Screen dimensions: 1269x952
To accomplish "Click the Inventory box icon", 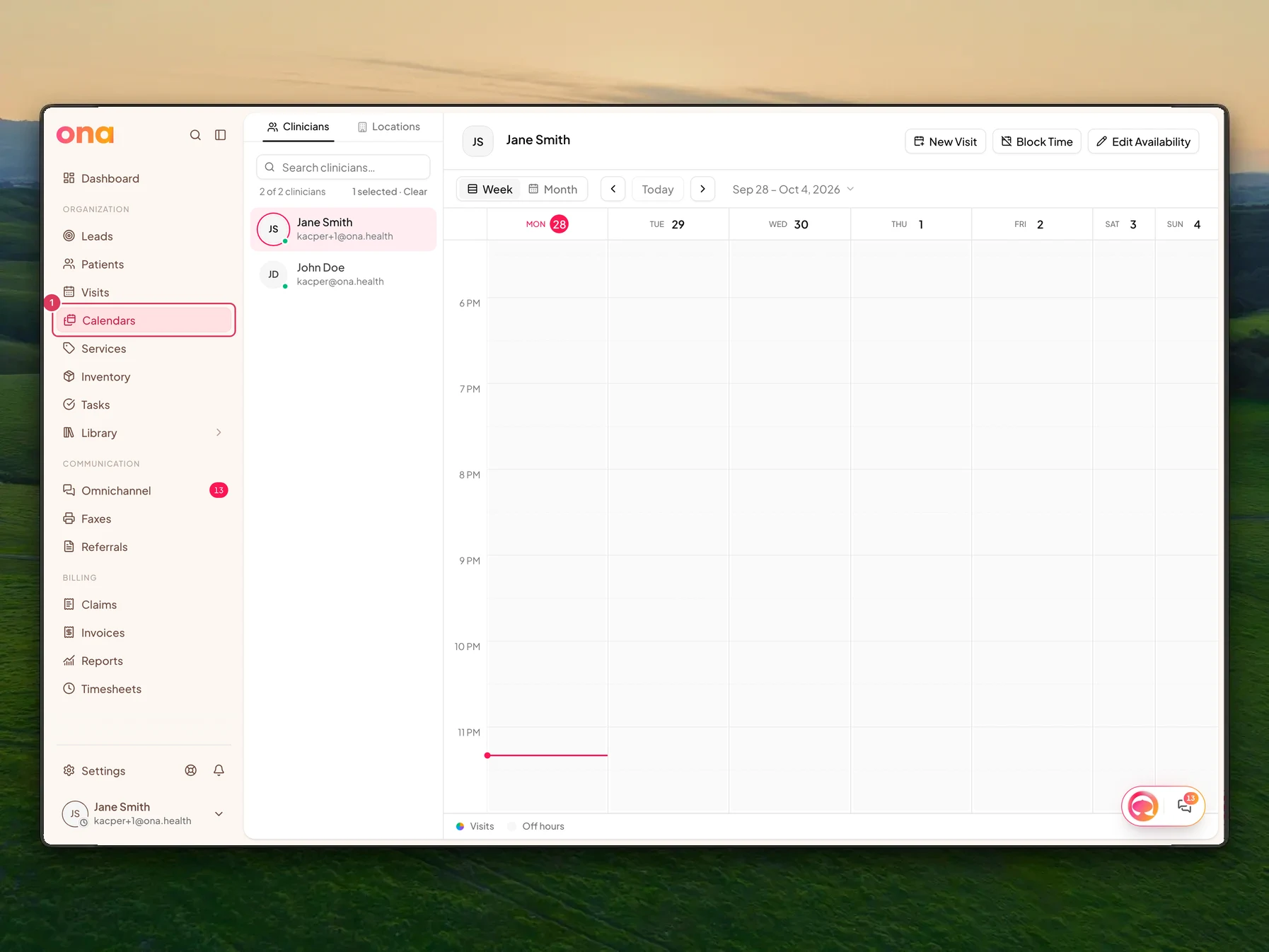I will tap(69, 376).
